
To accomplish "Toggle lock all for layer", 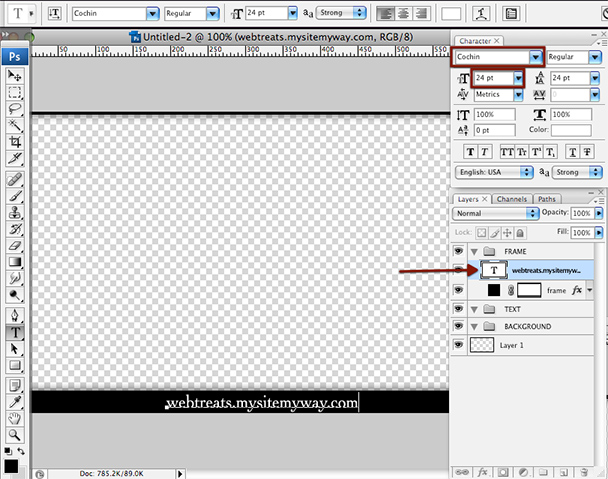I will (520, 233).
